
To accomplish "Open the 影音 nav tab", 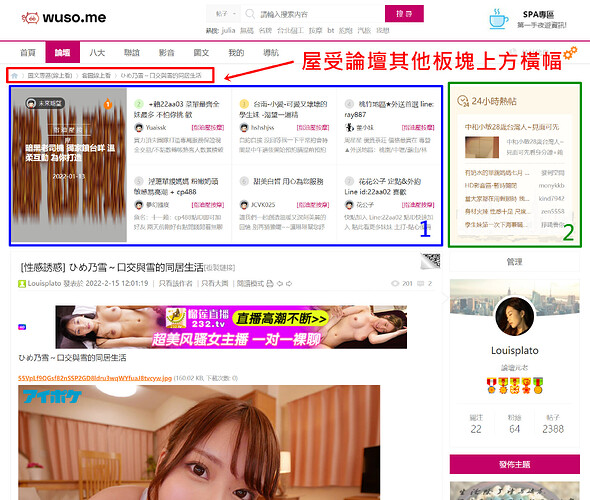I will [166, 53].
